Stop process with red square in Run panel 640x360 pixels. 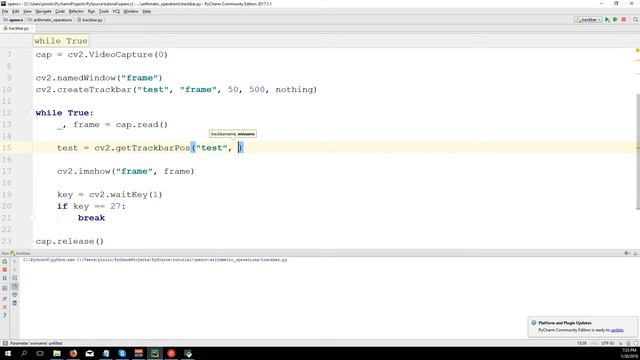point(4,270)
